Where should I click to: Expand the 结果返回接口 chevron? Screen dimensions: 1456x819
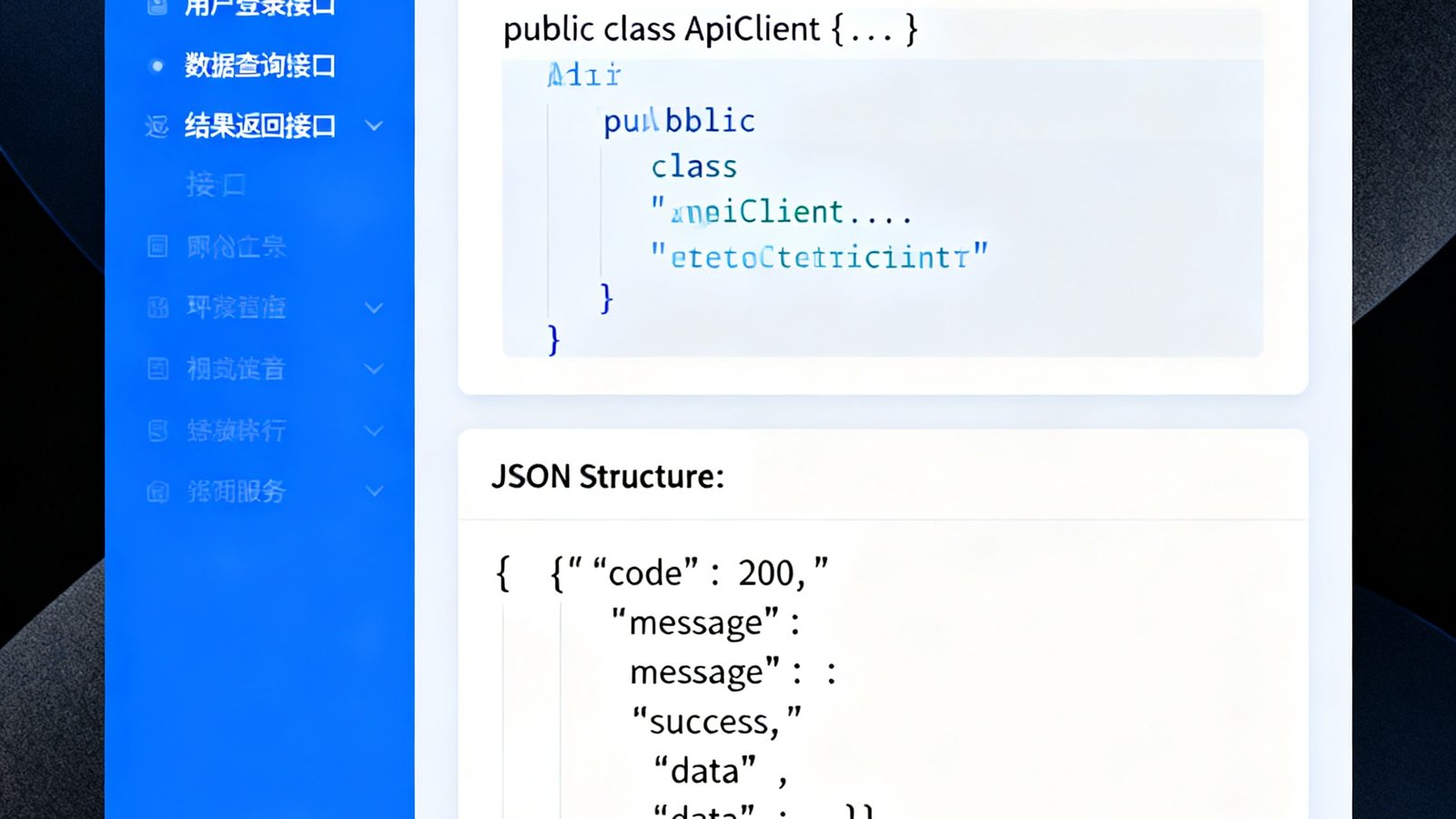(x=373, y=126)
